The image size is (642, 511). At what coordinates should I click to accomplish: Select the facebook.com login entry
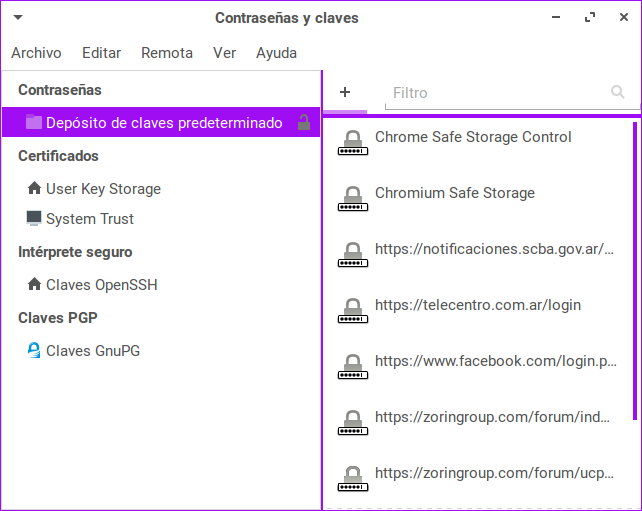click(x=495, y=361)
